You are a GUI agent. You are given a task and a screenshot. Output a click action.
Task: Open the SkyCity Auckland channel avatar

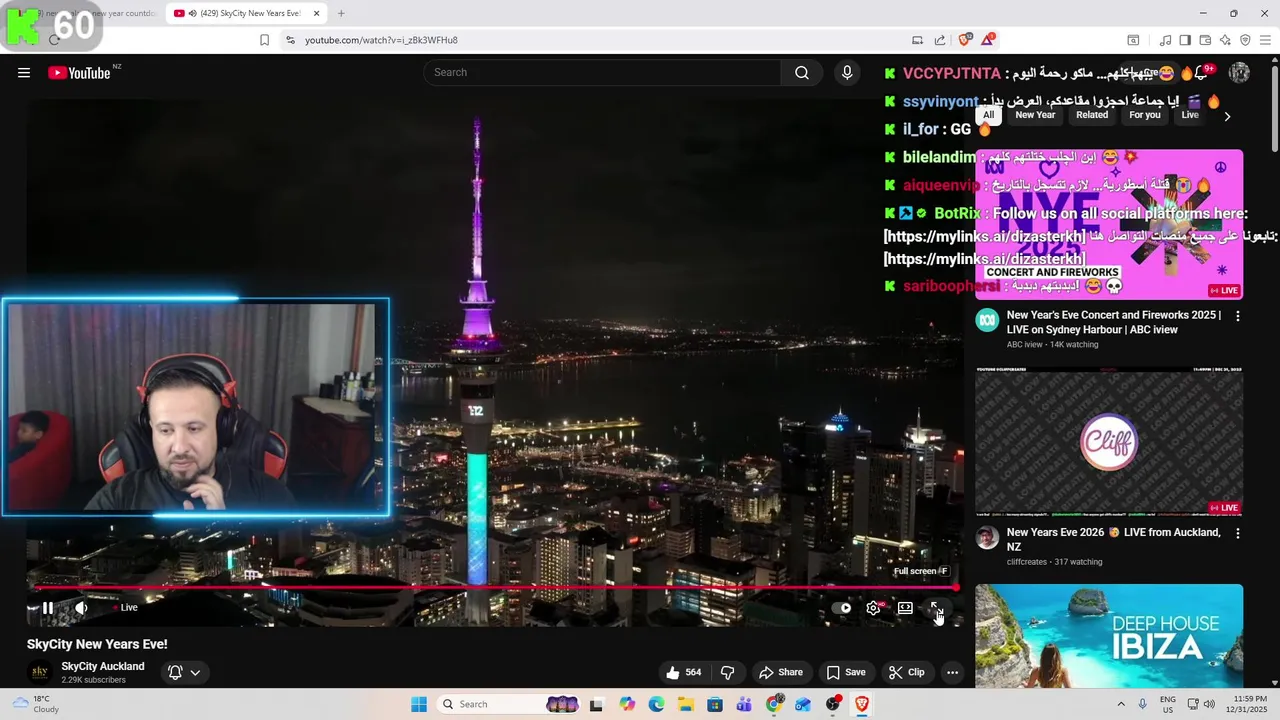click(40, 672)
